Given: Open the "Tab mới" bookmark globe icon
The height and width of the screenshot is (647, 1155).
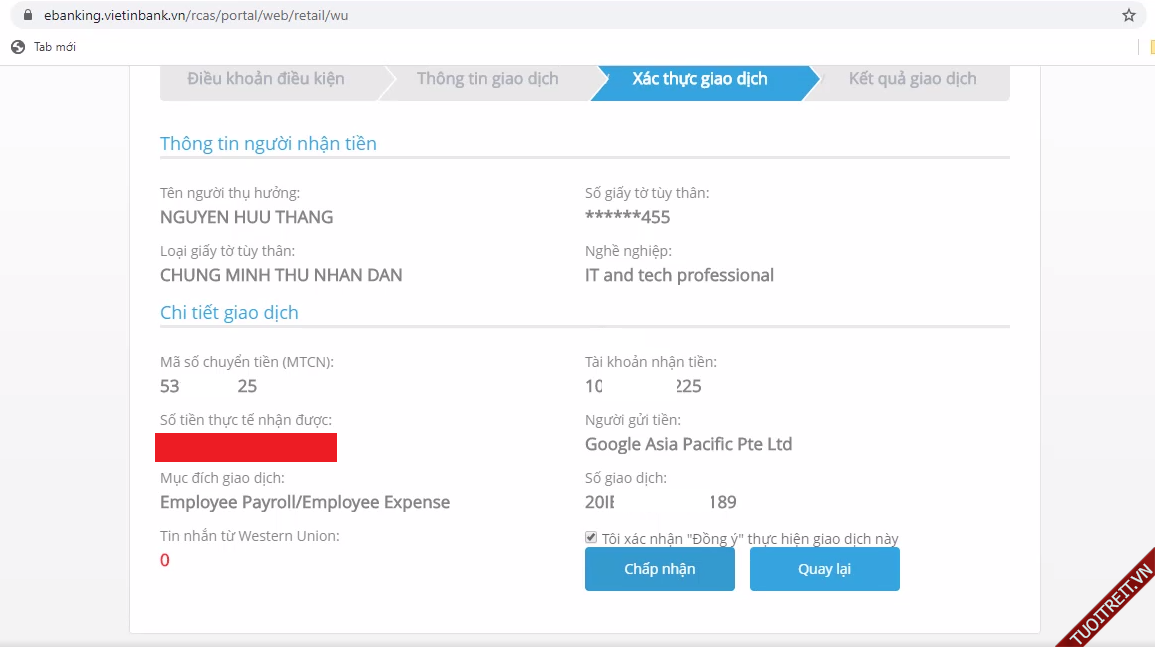Looking at the screenshot, I should click(18, 47).
